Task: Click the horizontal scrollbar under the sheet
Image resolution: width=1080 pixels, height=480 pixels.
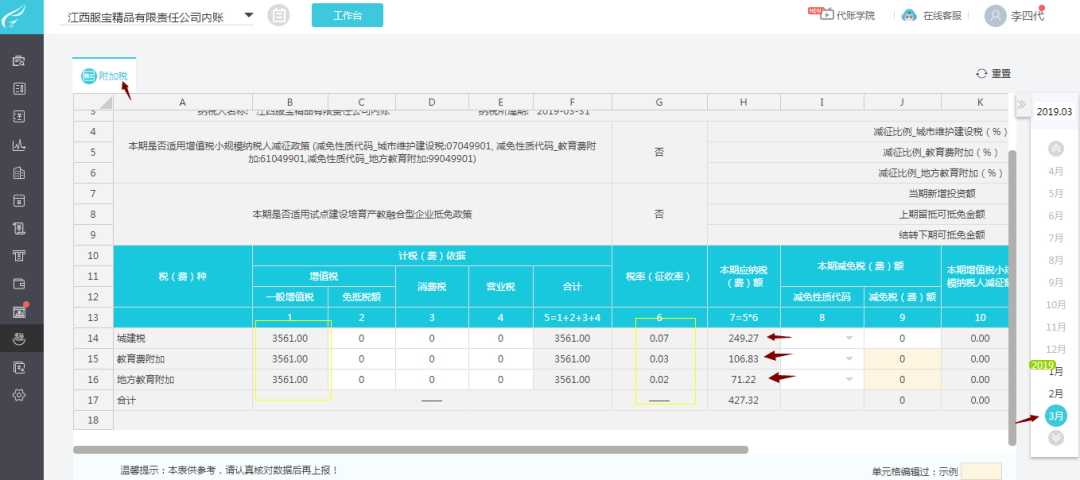Action: pyautogui.click(x=411, y=450)
